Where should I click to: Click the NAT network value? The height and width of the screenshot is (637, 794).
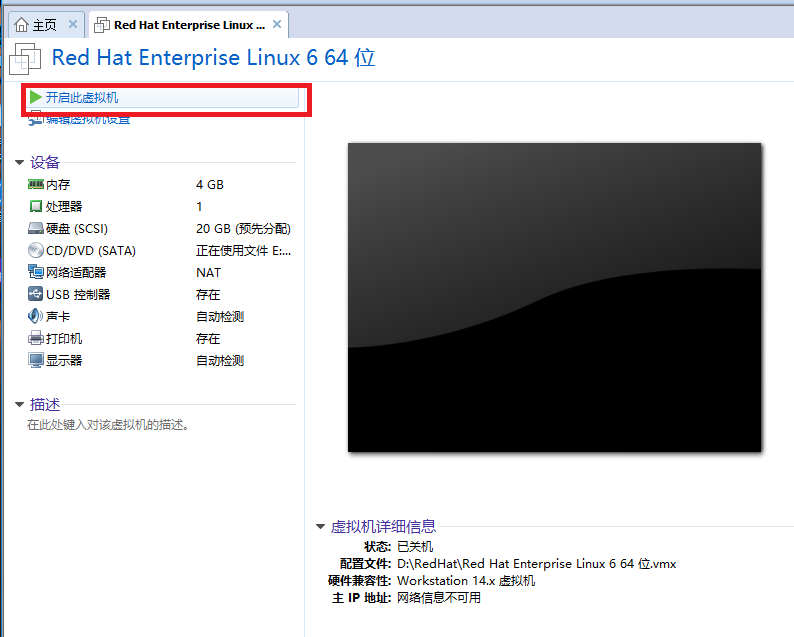coord(208,273)
